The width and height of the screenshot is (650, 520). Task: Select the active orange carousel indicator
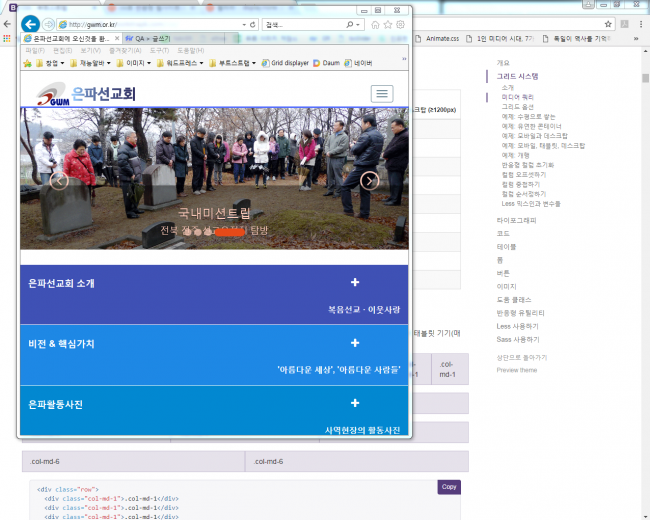(x=230, y=232)
